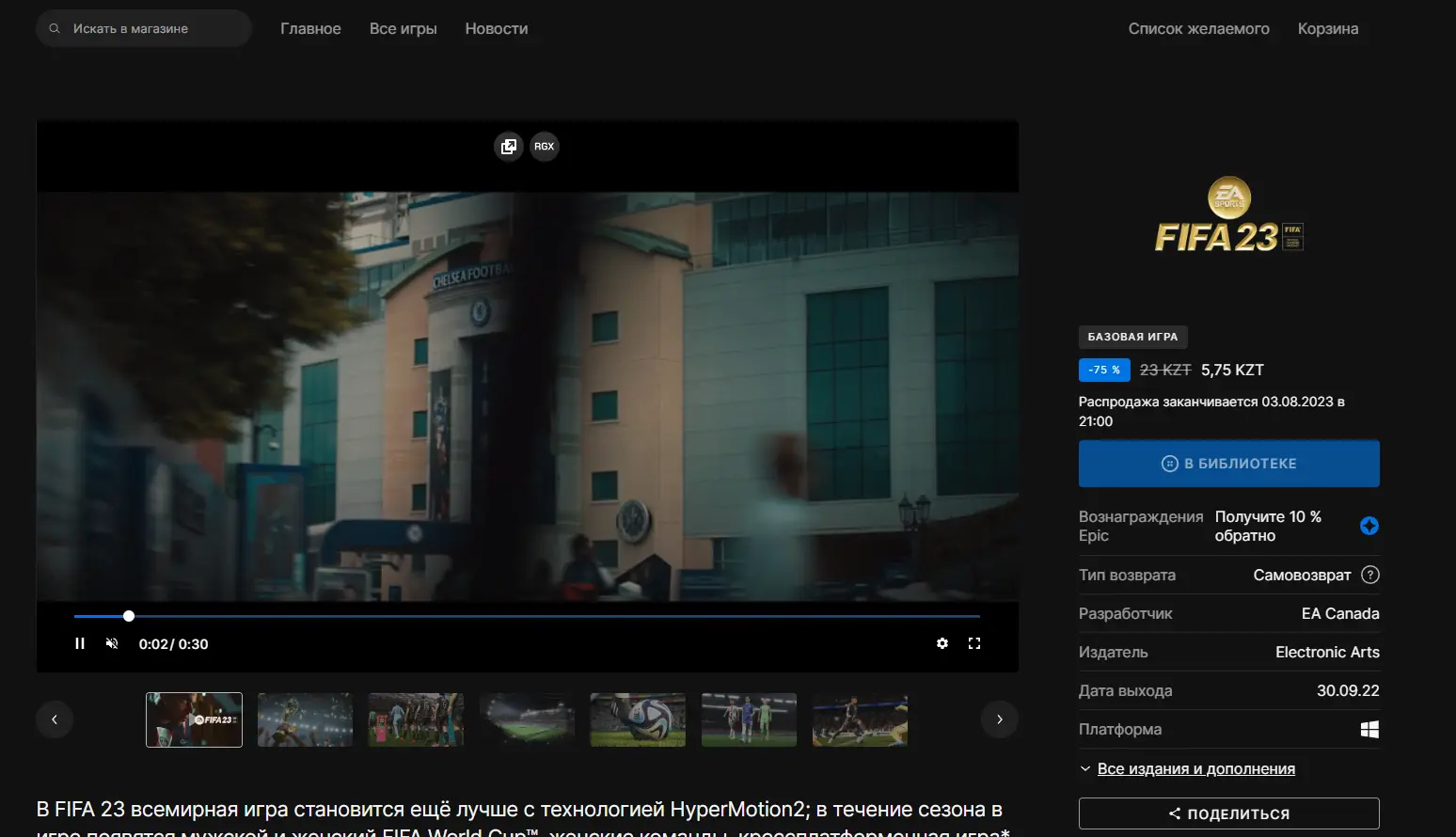Unmute the trailer audio
Viewport: 1456px width, 837px height.
coord(112,643)
